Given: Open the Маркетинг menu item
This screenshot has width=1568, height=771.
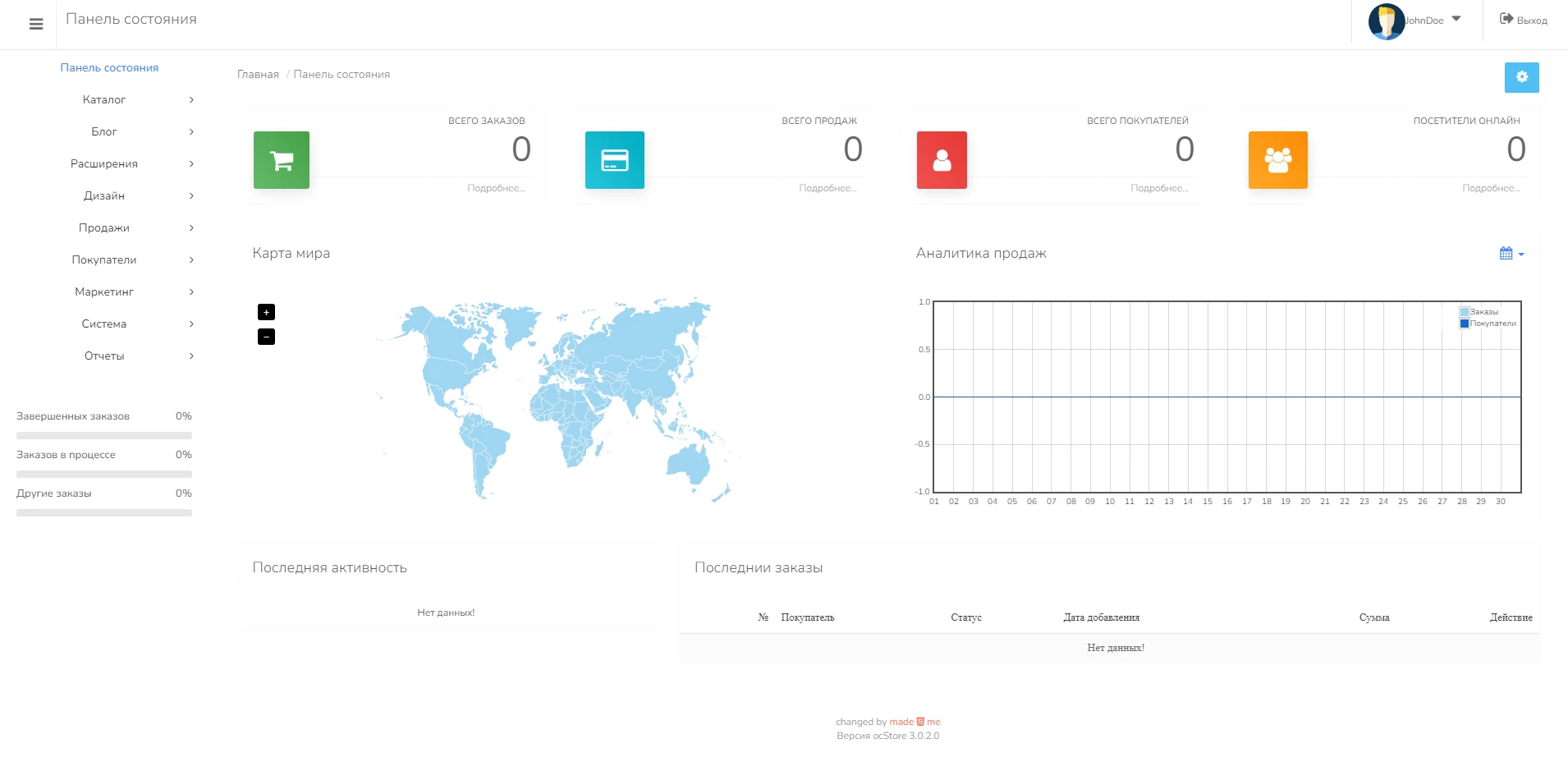Looking at the screenshot, I should [104, 291].
